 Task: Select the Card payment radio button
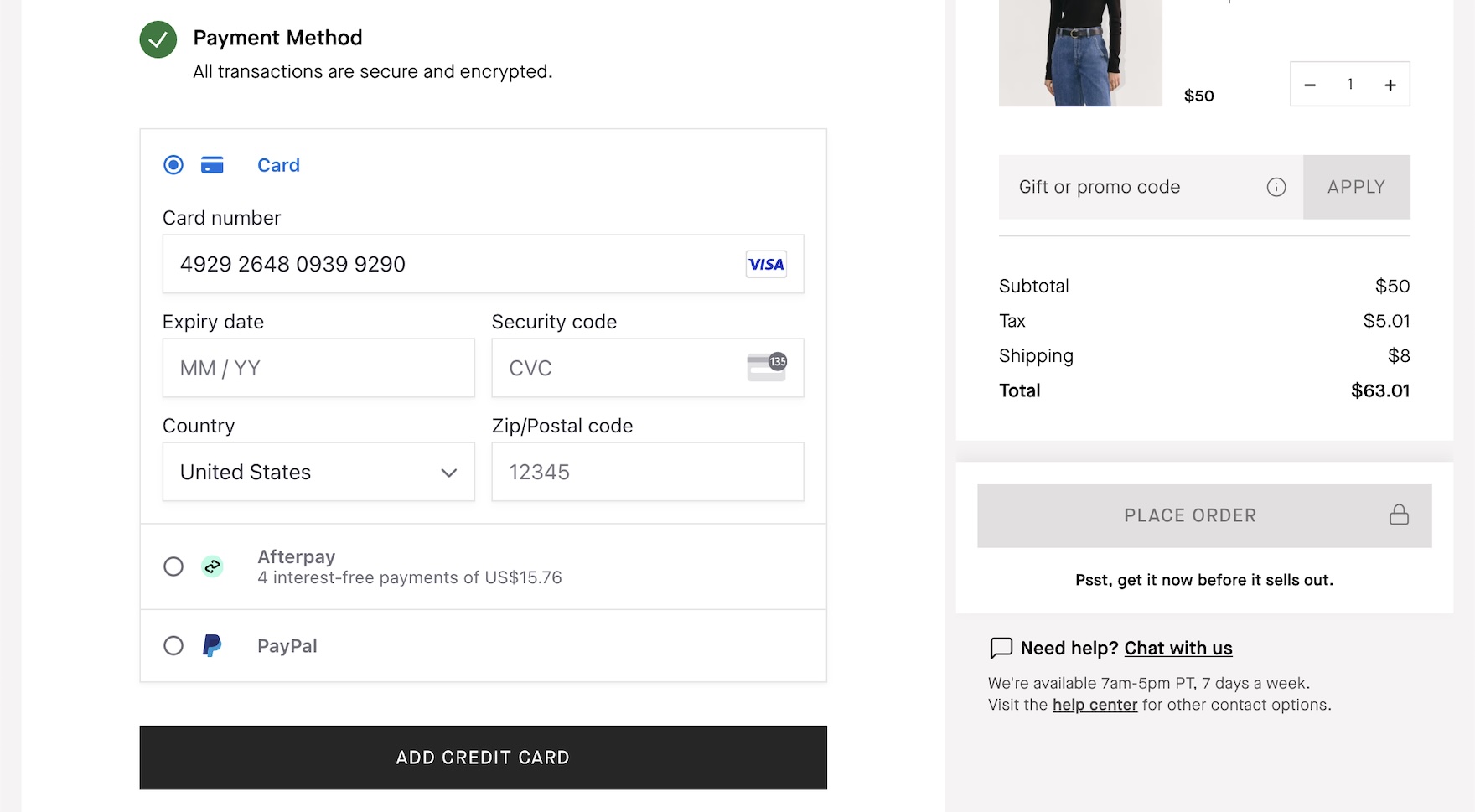tap(173, 165)
